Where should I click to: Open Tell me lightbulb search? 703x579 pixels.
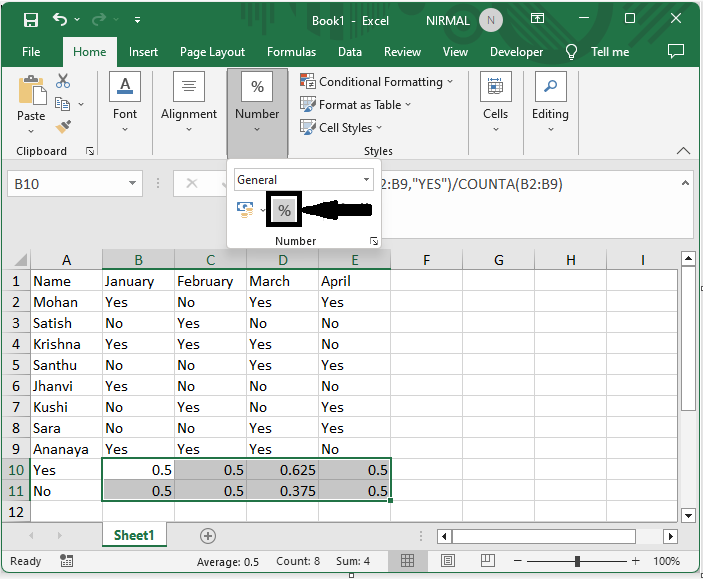572,52
